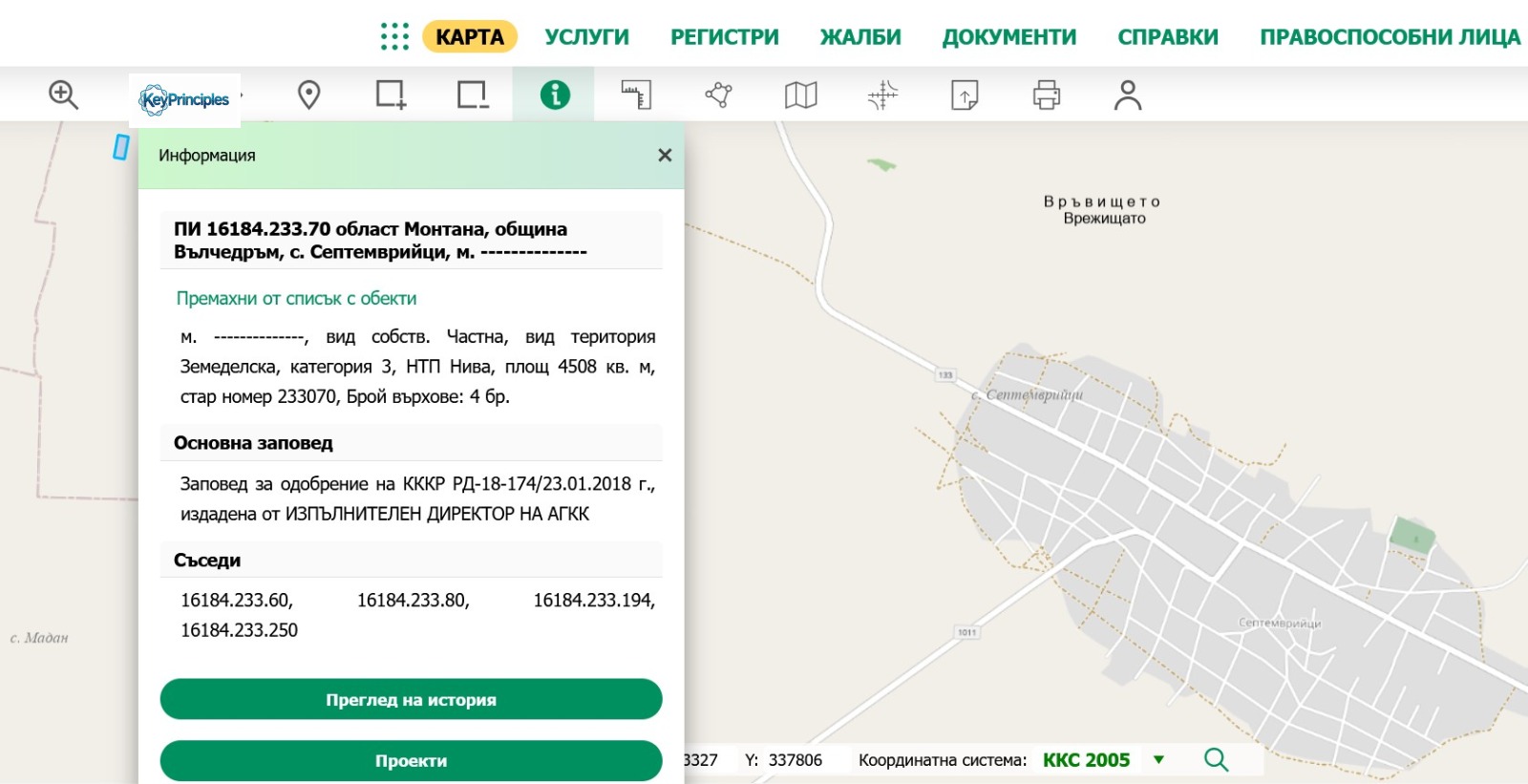Click the crosshair coordinates tool
This screenshot has width=1528, height=784.
(x=882, y=95)
